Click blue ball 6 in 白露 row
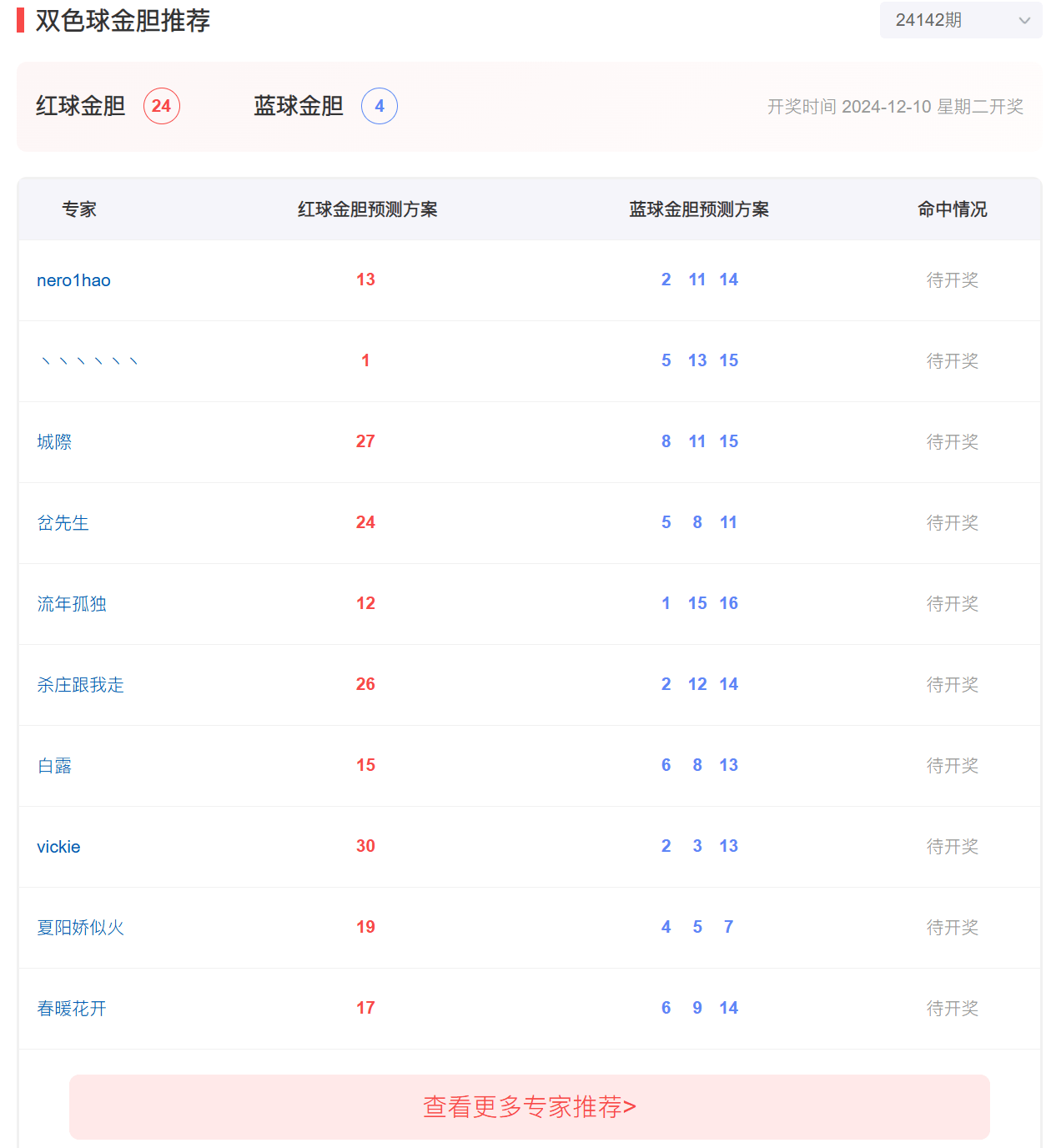Viewport: 1046px width, 1148px height. point(666,765)
